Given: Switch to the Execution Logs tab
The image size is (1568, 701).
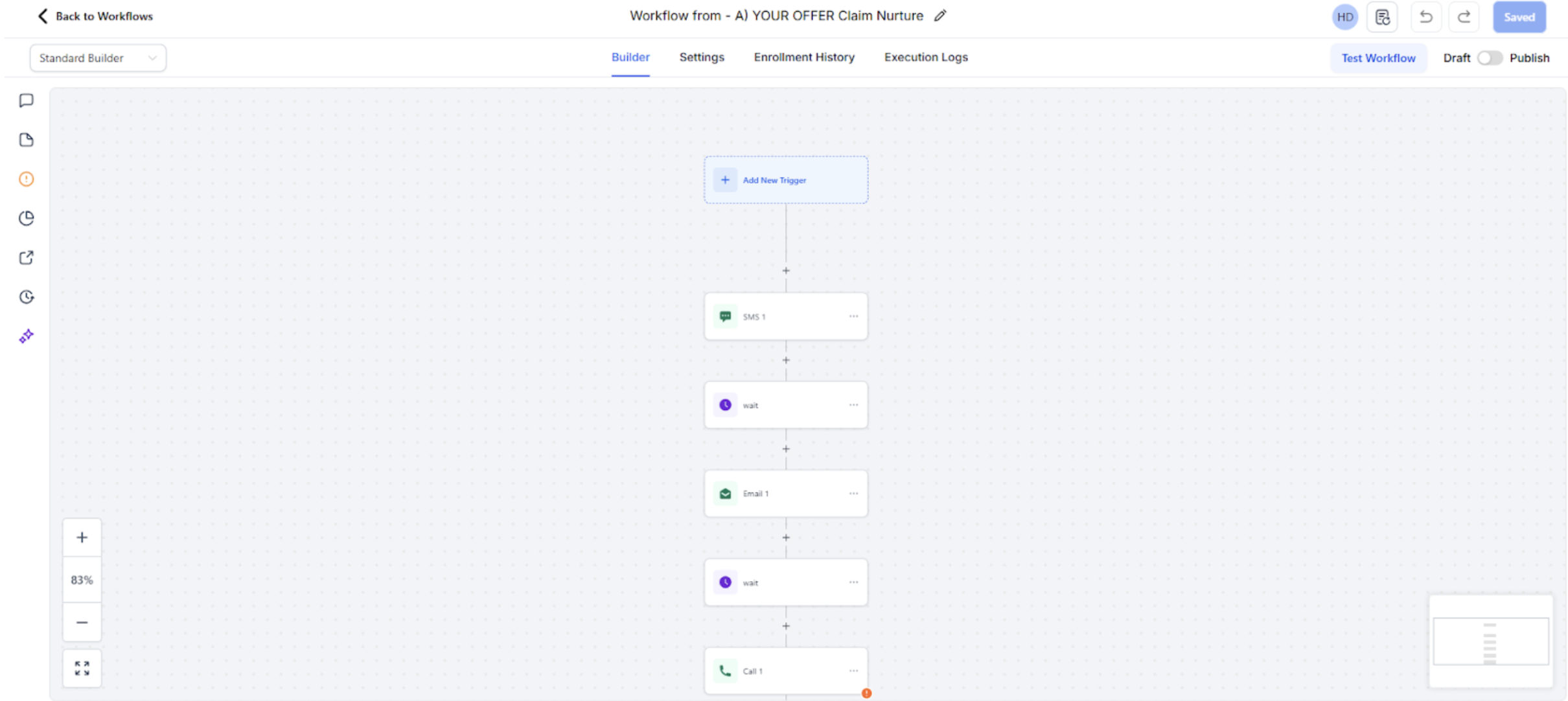Looking at the screenshot, I should click(926, 57).
